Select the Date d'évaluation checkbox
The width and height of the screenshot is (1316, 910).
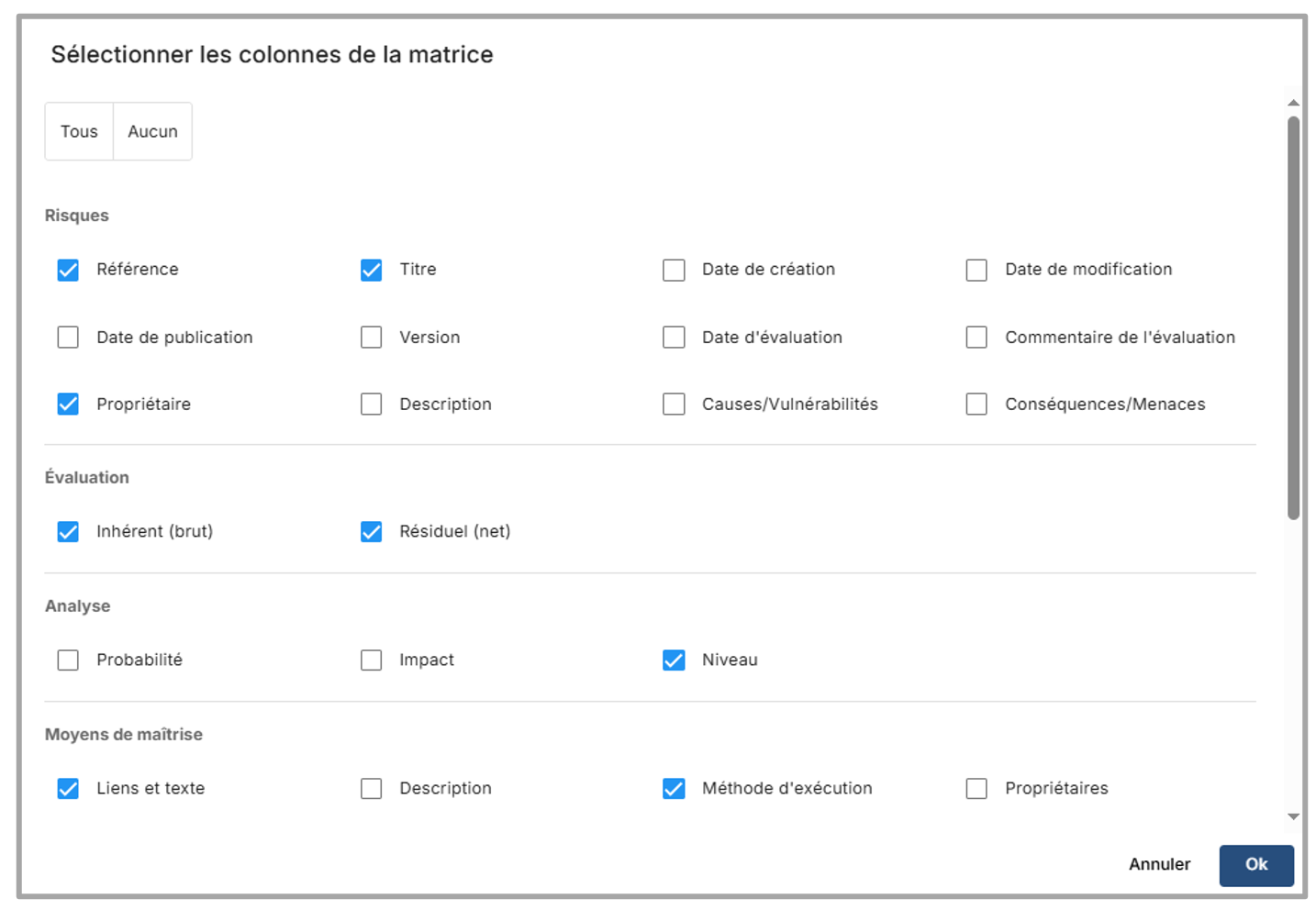click(x=674, y=338)
